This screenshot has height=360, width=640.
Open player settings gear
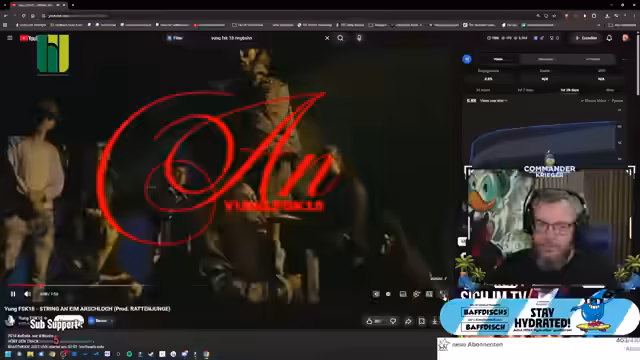tap(416, 294)
